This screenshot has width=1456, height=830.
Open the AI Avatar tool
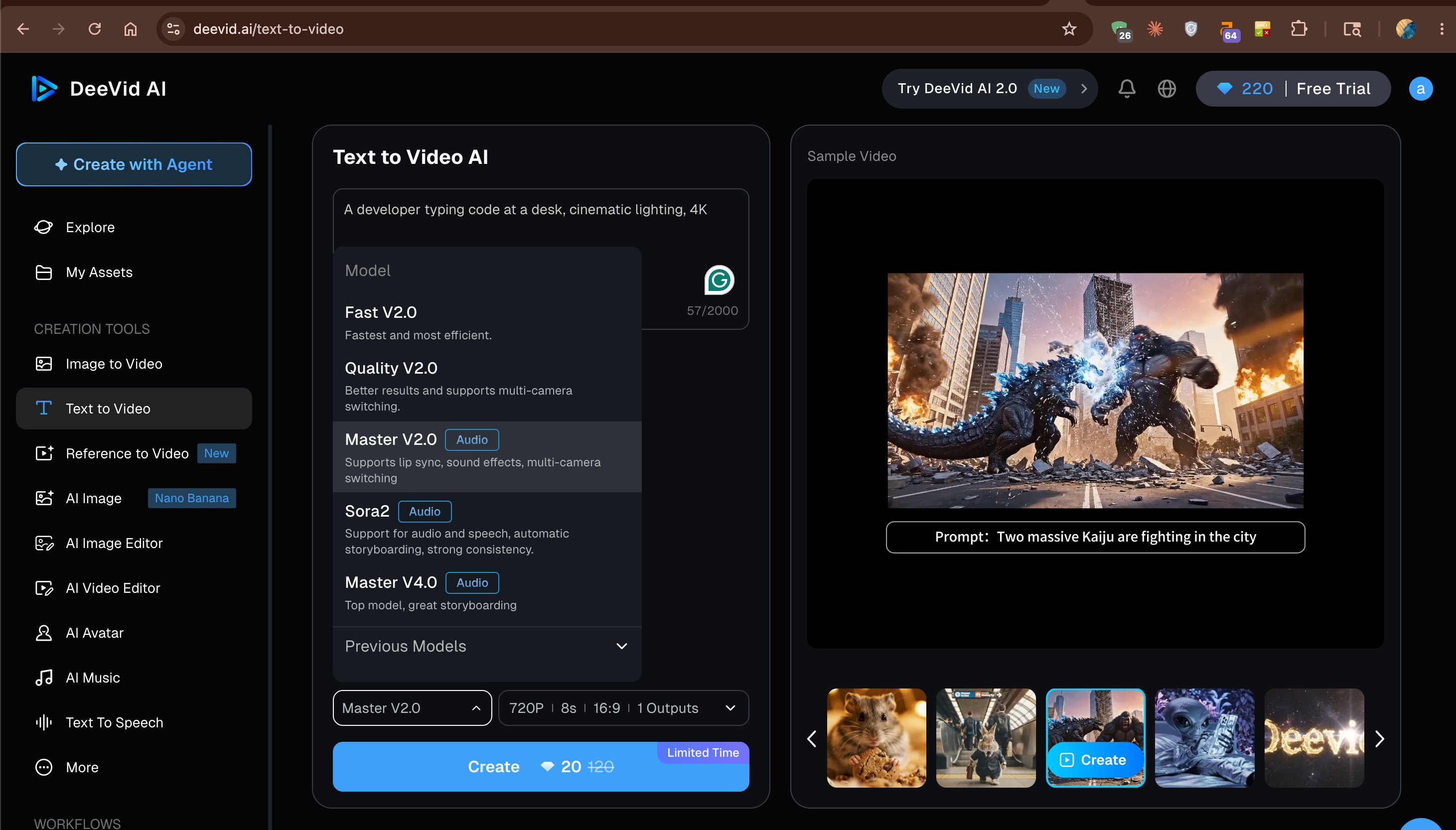pos(134,633)
